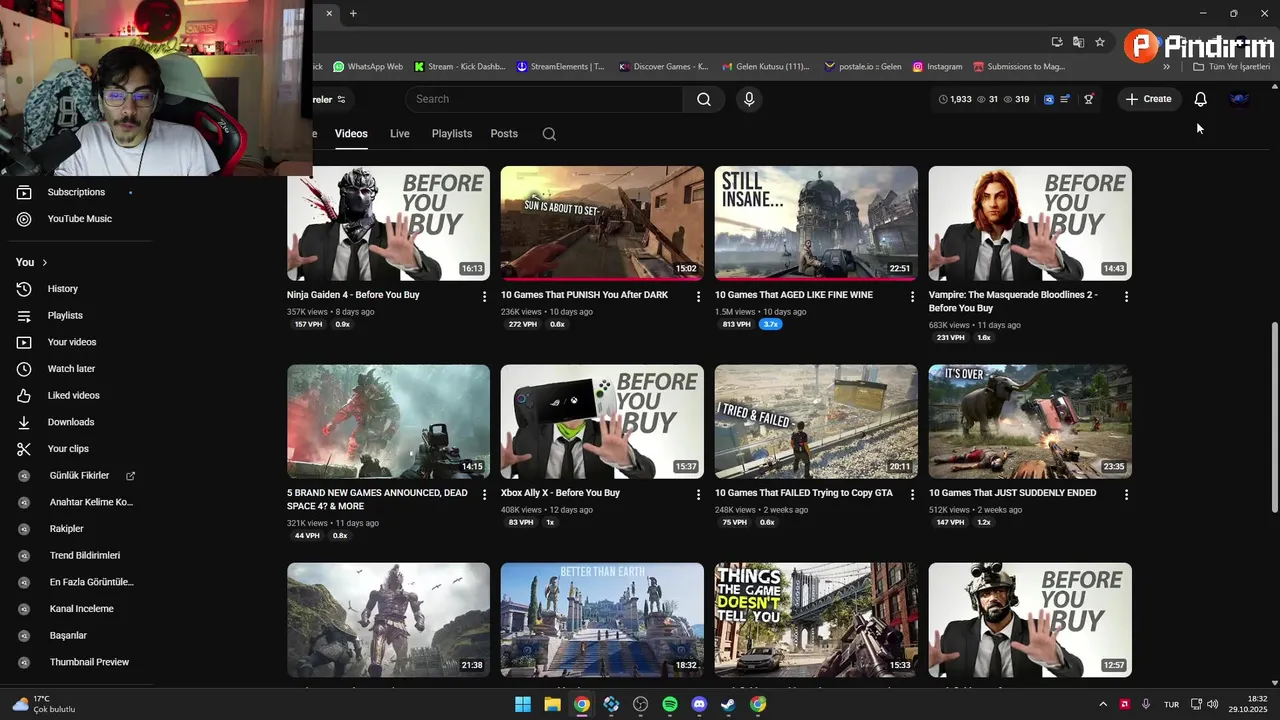The height and width of the screenshot is (720, 1280).
Task: Click the translate page icon in address bar
Action: 1078,42
